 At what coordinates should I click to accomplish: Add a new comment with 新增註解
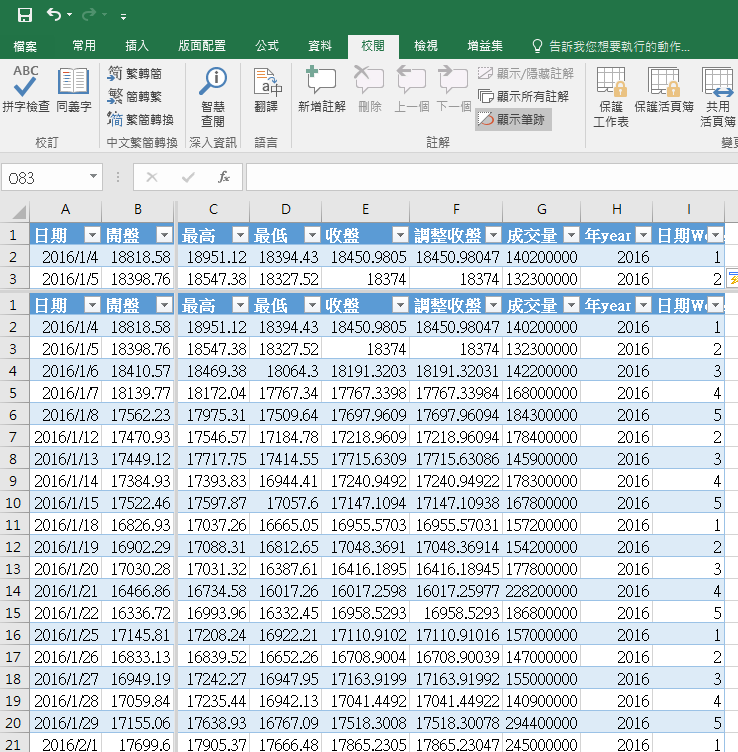point(321,89)
